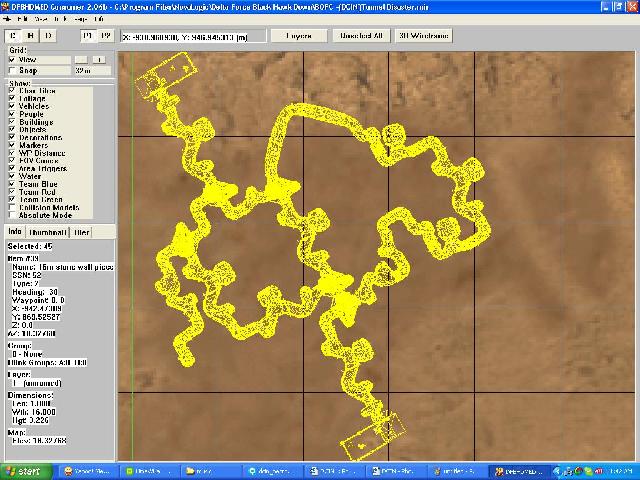Click the app icon in title bar

click(x=6, y=6)
